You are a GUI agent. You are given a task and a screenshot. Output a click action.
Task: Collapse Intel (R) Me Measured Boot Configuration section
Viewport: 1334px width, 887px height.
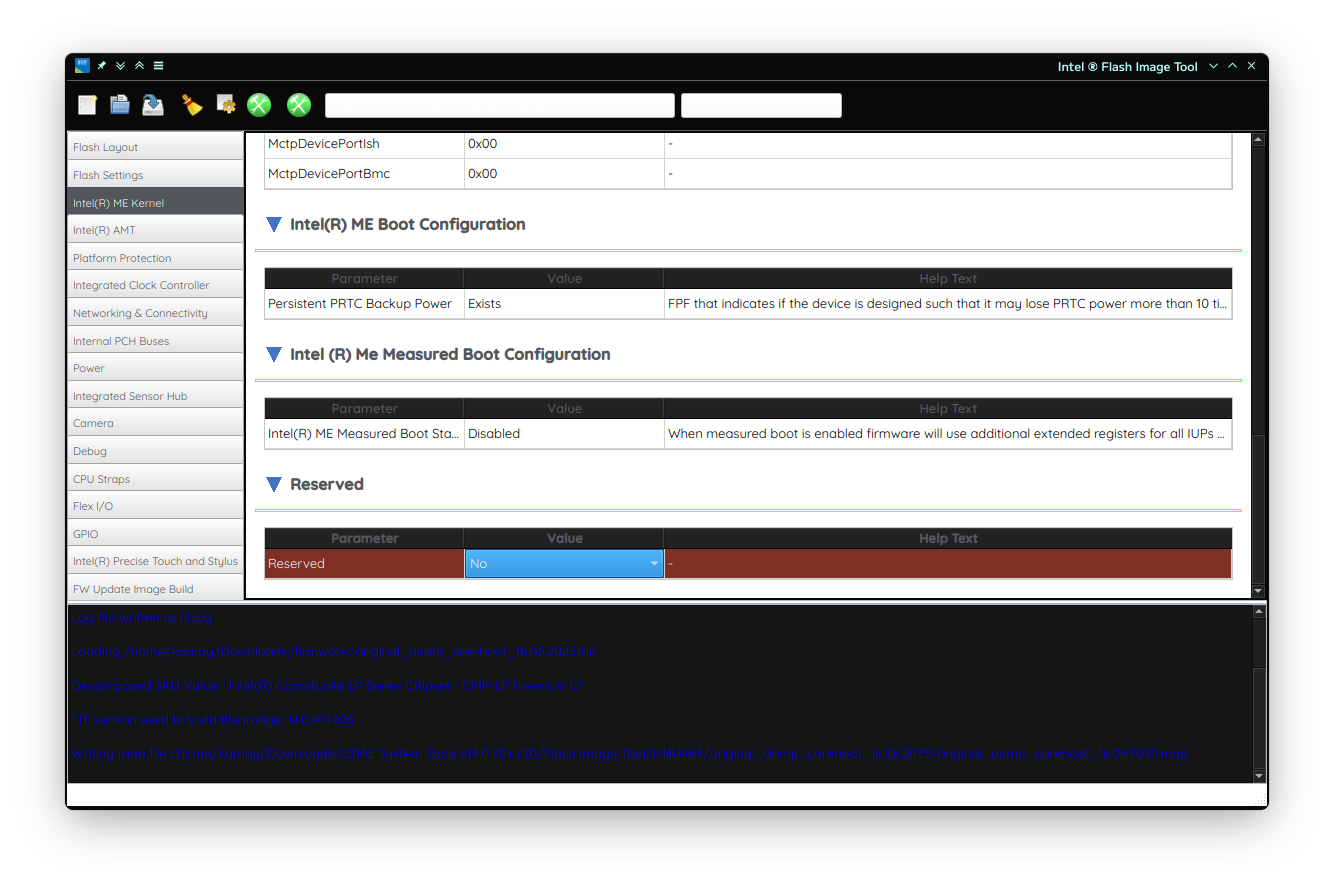274,354
